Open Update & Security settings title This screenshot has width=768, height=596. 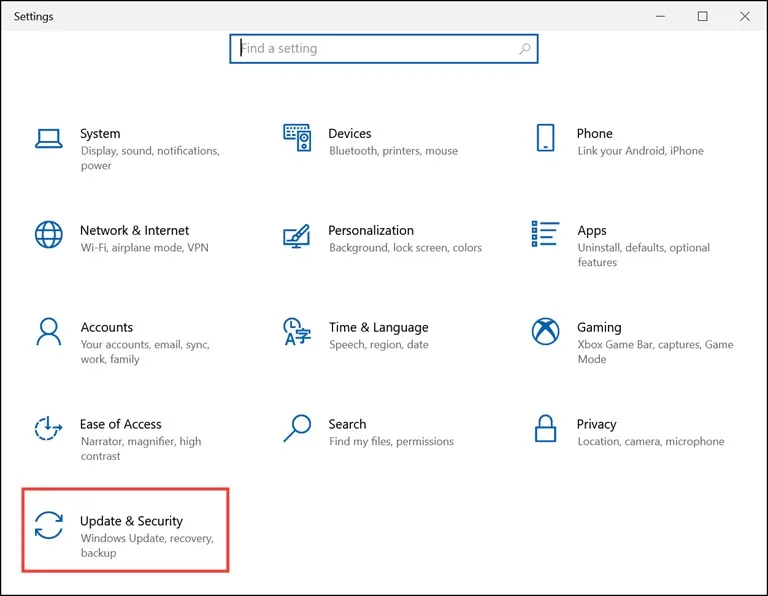click(131, 521)
